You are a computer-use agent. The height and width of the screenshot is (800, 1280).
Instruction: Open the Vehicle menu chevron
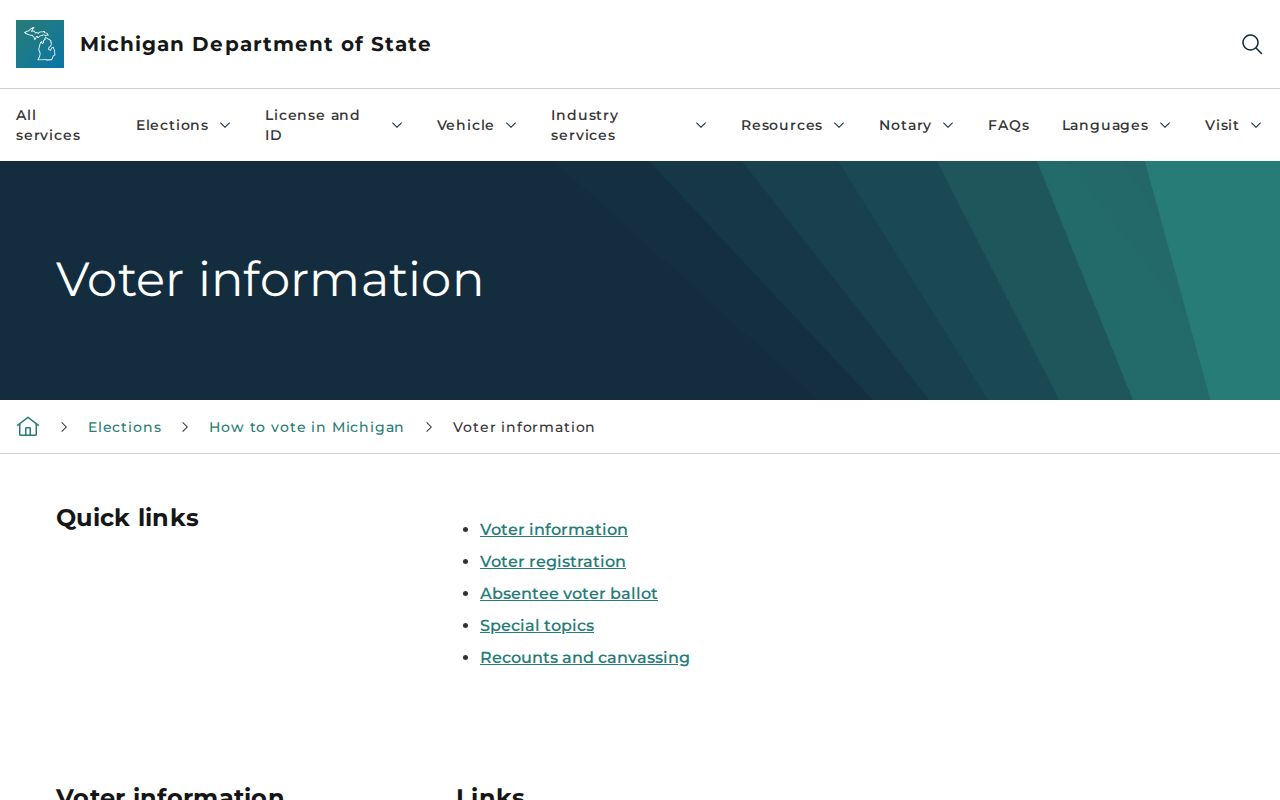(511, 125)
